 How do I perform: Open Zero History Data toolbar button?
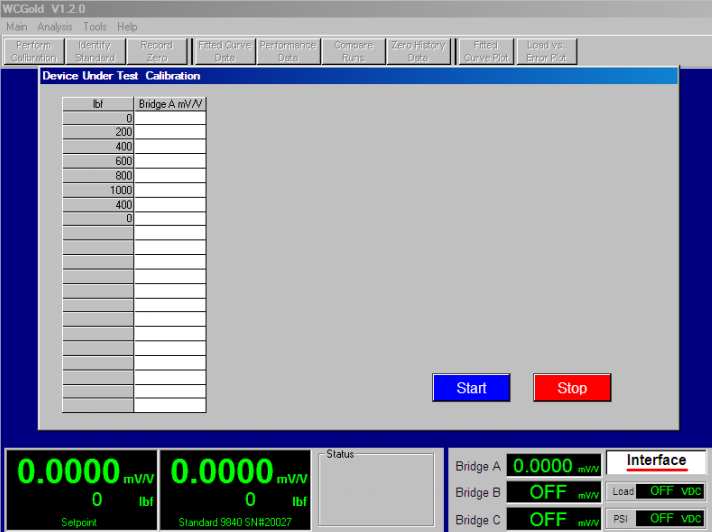point(418,51)
